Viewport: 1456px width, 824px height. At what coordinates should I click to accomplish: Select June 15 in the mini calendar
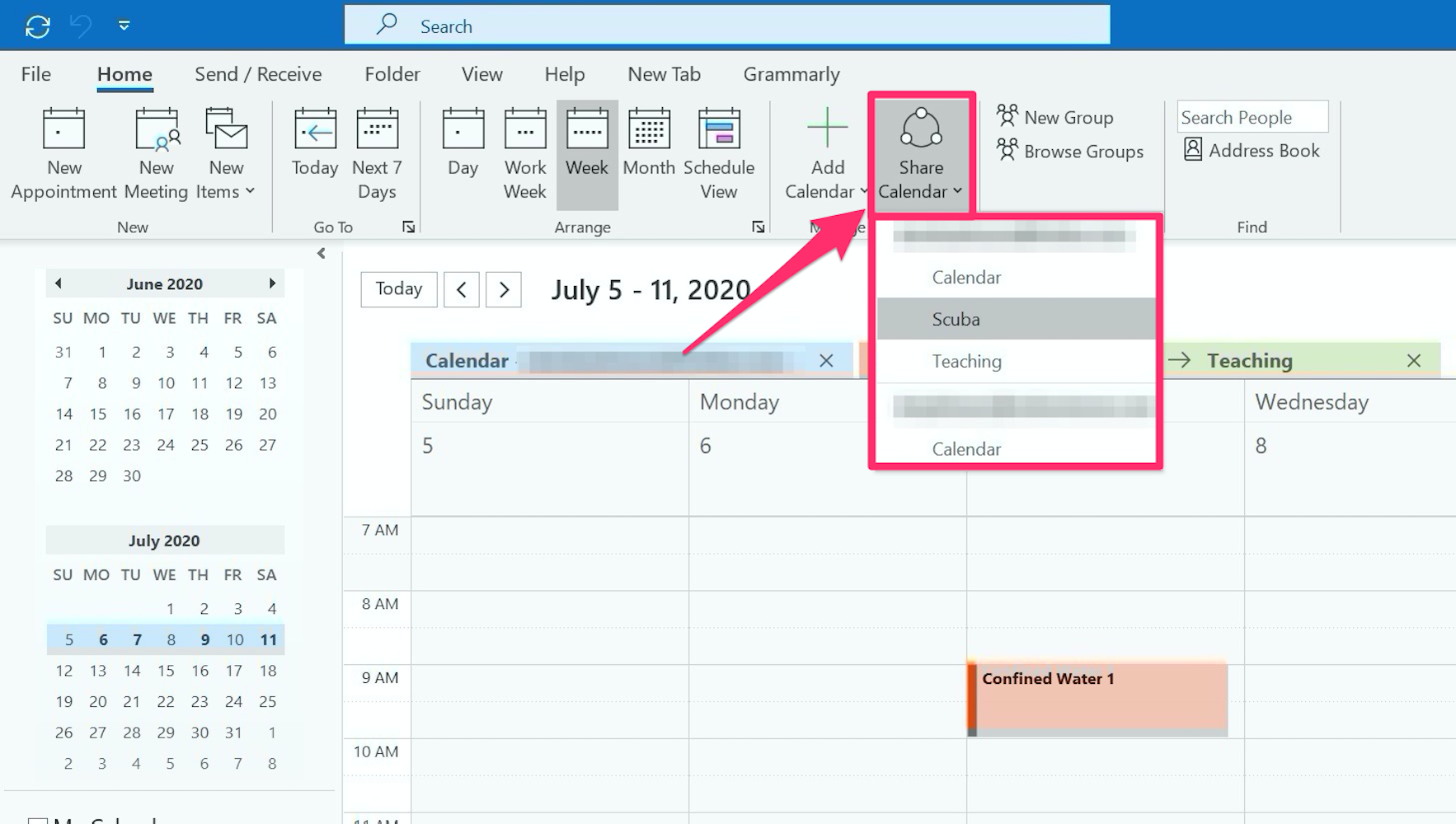(98, 414)
